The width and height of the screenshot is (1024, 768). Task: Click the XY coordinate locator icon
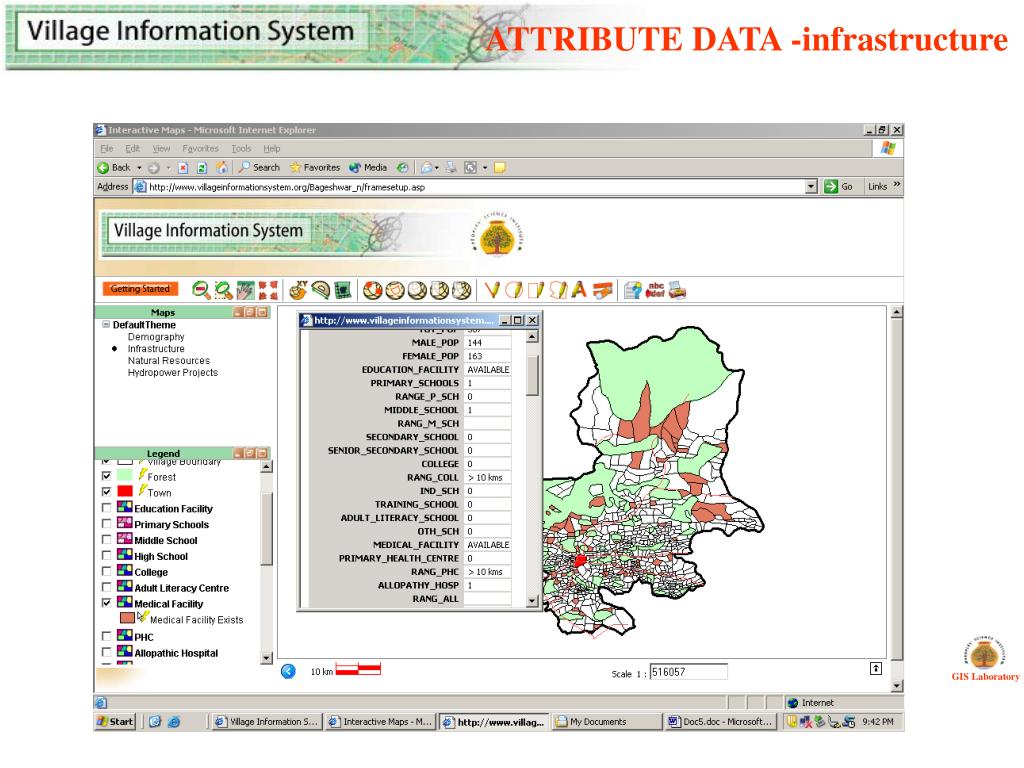click(298, 290)
